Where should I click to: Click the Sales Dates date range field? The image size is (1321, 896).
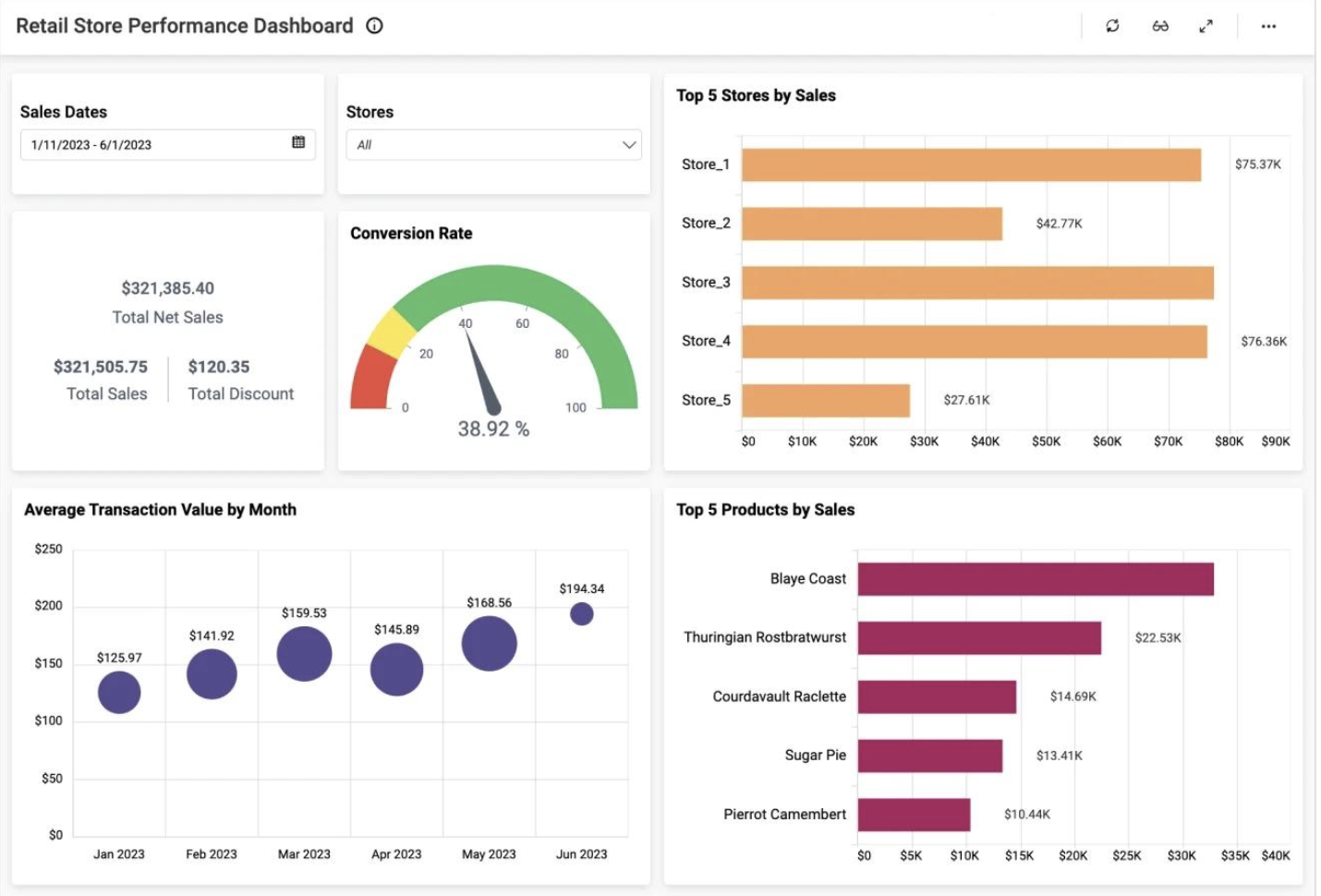(x=139, y=144)
